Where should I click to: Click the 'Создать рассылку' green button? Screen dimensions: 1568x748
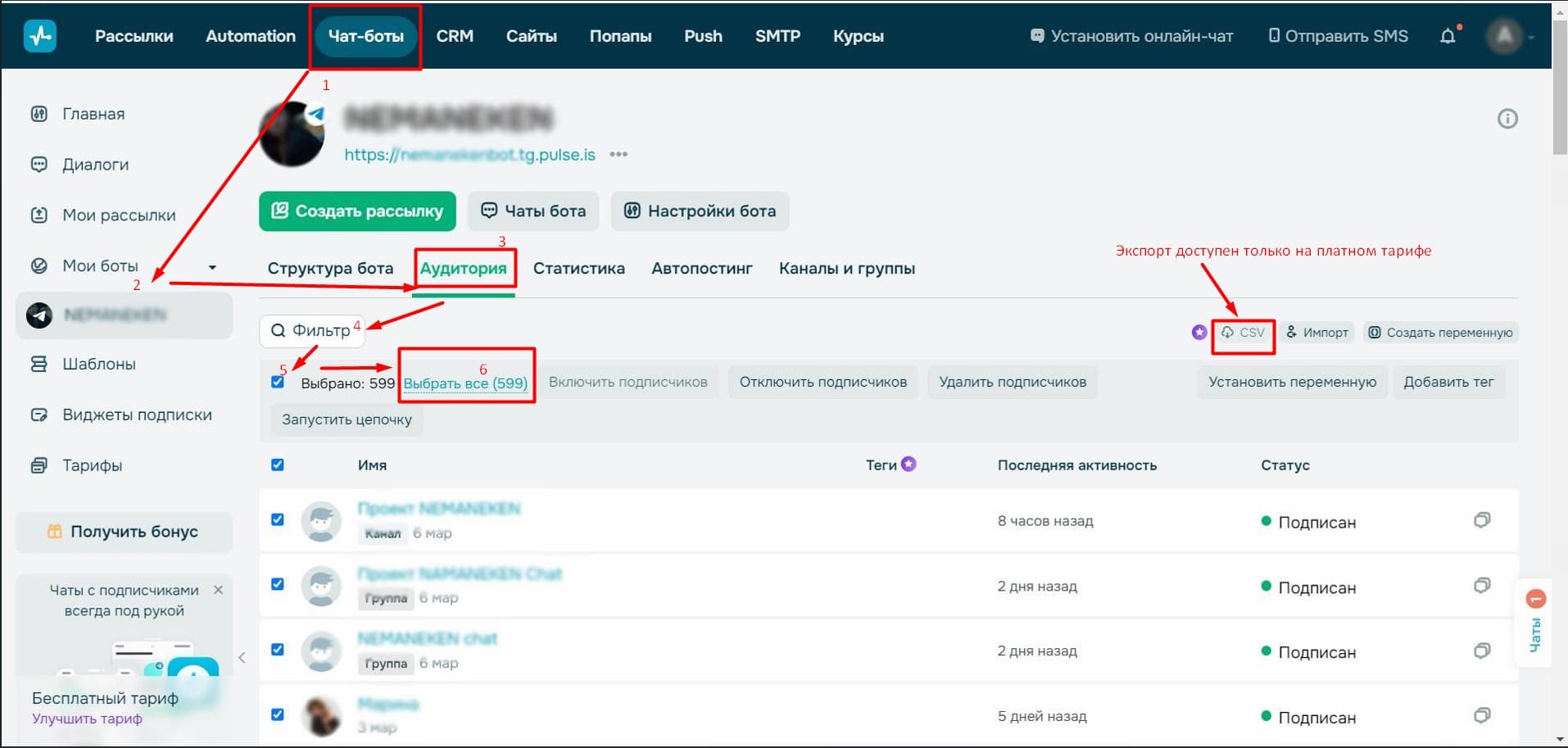point(357,211)
